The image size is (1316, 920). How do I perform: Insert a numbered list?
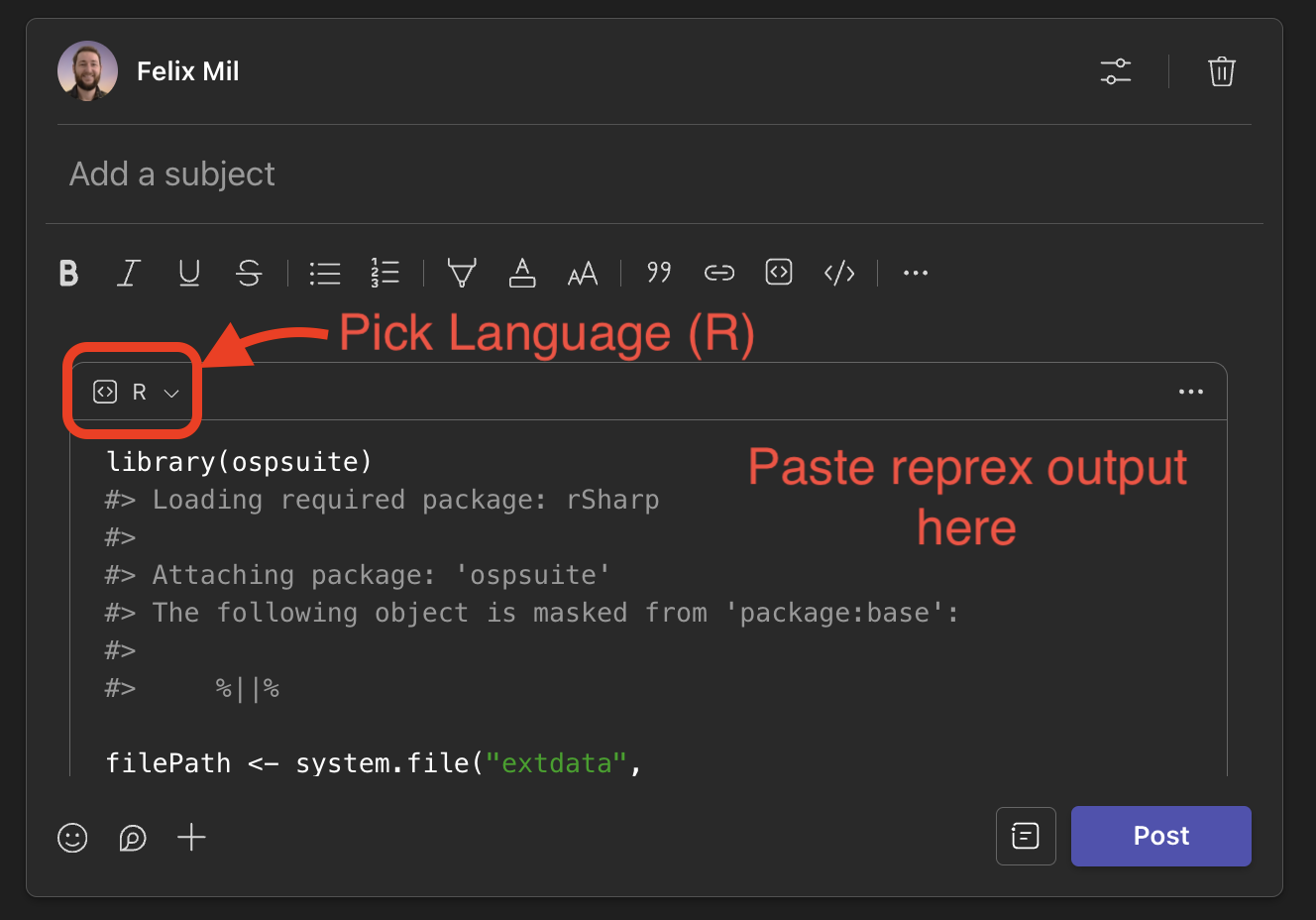[x=384, y=273]
